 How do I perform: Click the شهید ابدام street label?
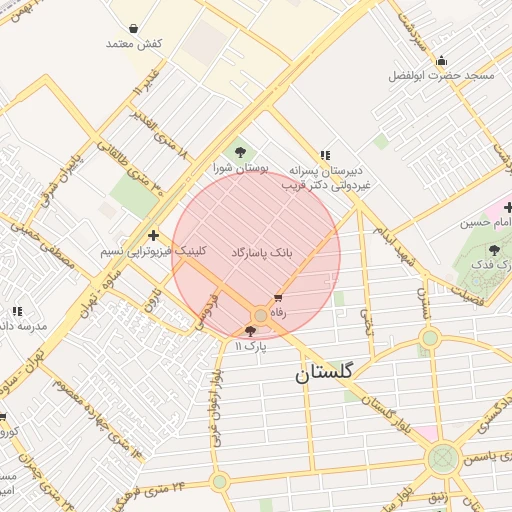coord(394,246)
